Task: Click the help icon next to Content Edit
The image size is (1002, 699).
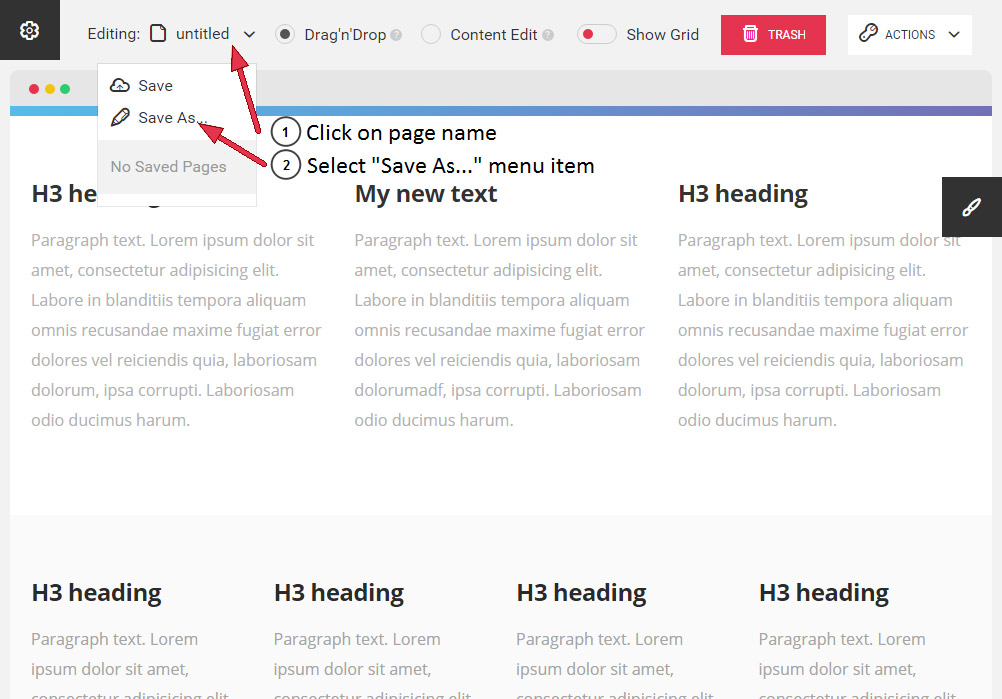Action: tap(548, 35)
